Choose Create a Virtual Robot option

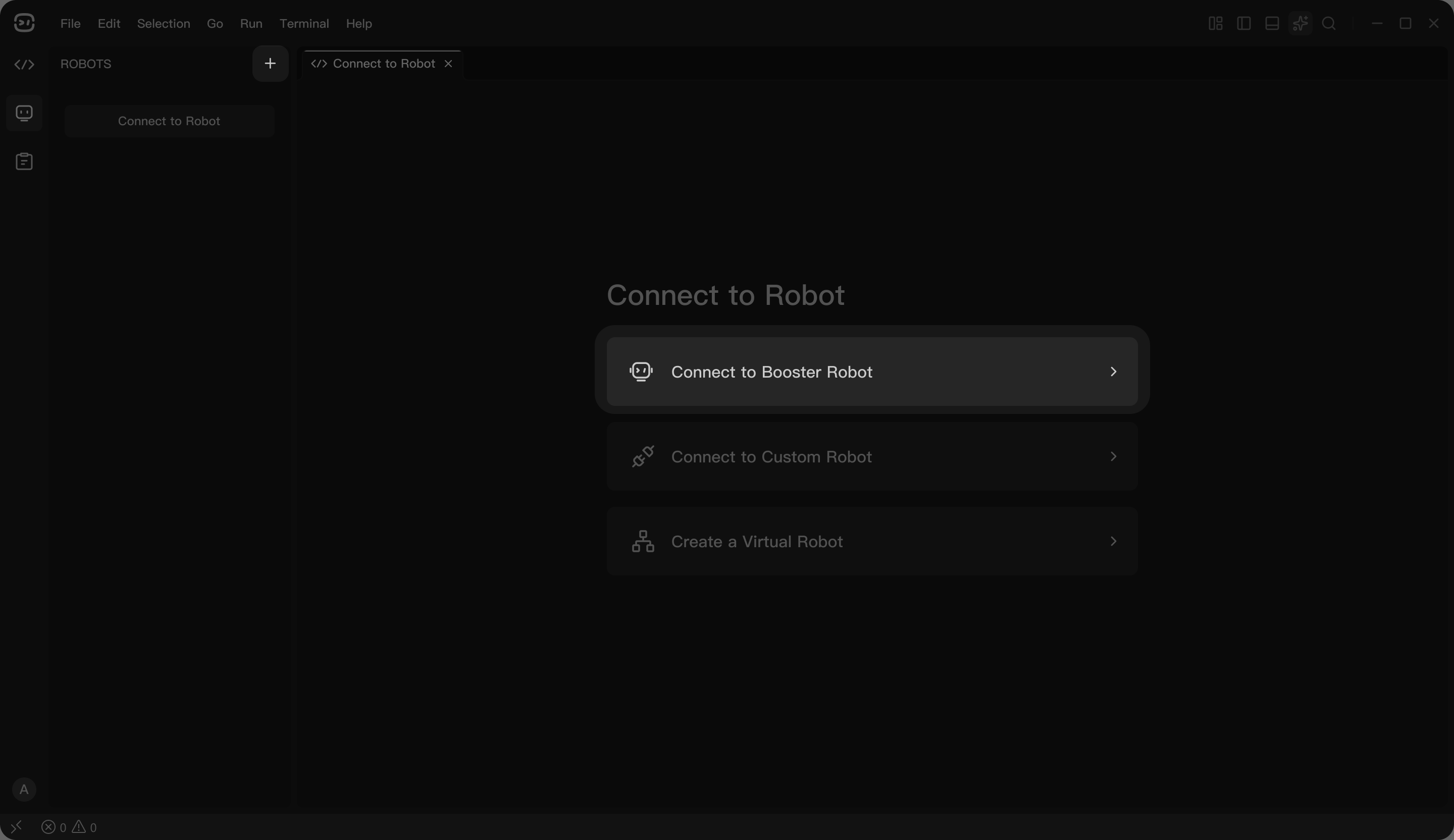(x=872, y=541)
